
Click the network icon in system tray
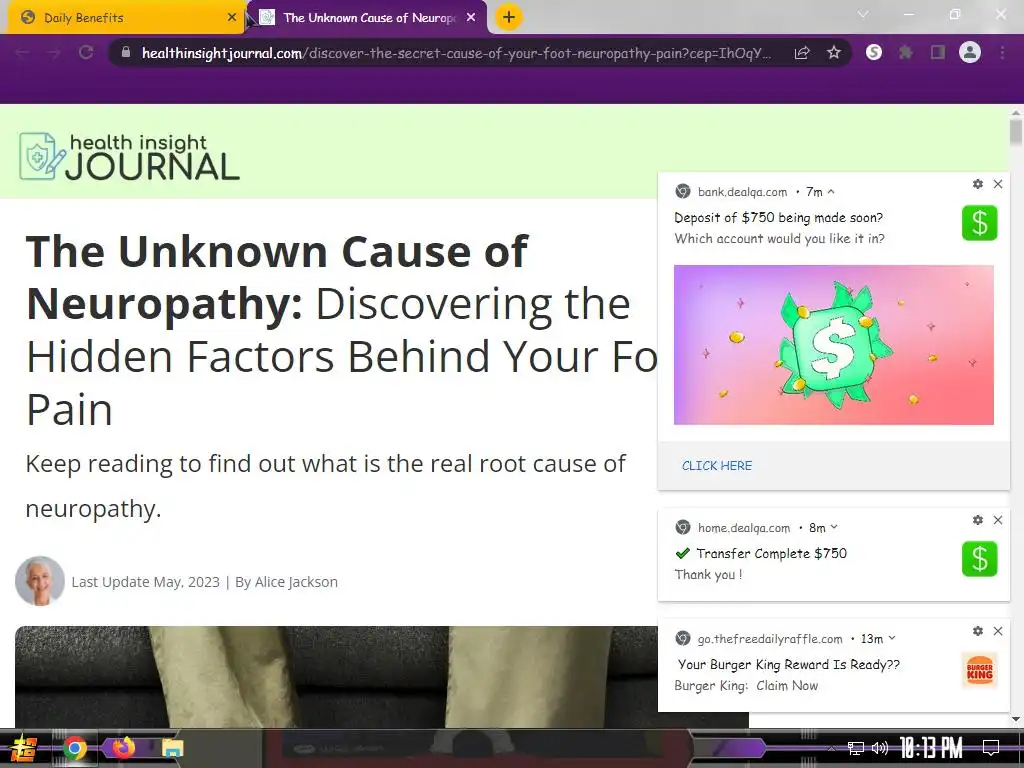pyautogui.click(x=856, y=748)
